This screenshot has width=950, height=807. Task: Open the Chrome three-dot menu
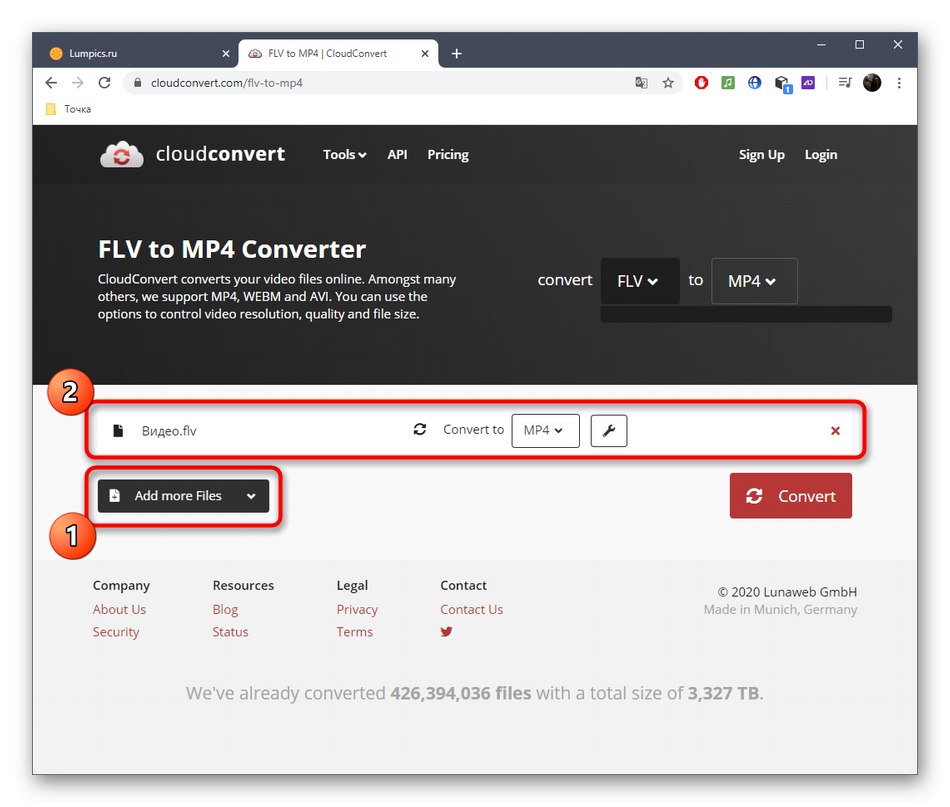[899, 83]
